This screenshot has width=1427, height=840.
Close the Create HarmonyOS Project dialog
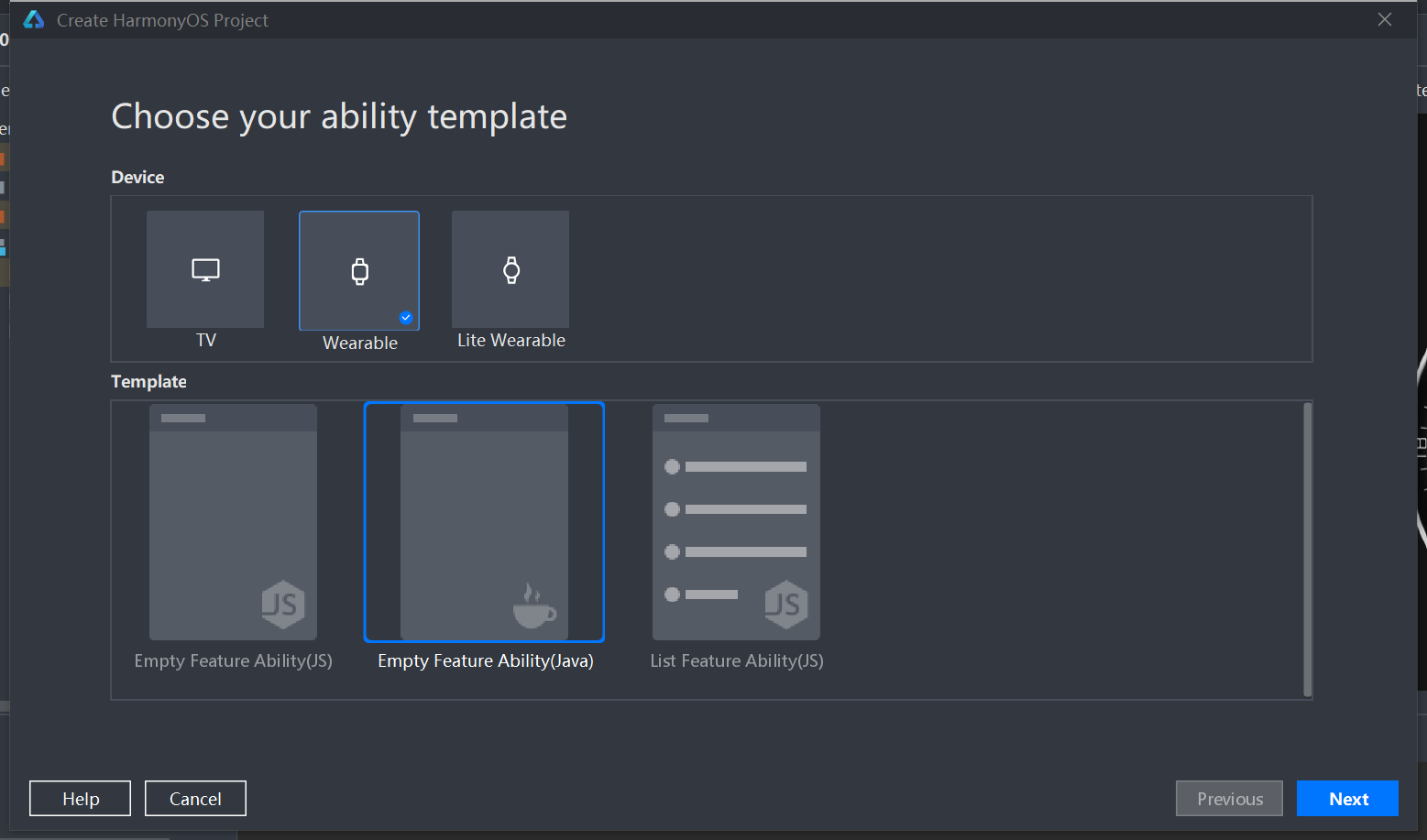1384,20
